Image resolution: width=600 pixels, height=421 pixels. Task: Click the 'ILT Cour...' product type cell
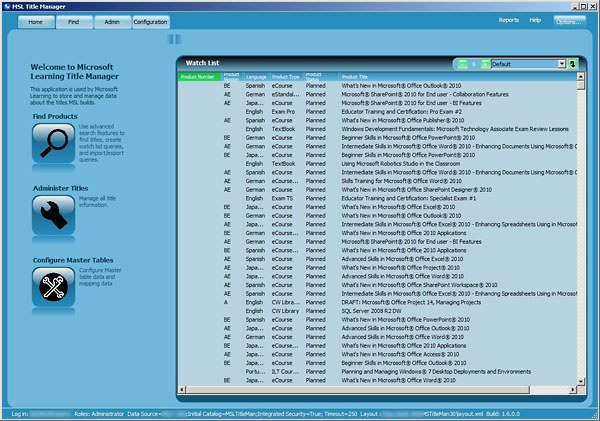pos(285,372)
